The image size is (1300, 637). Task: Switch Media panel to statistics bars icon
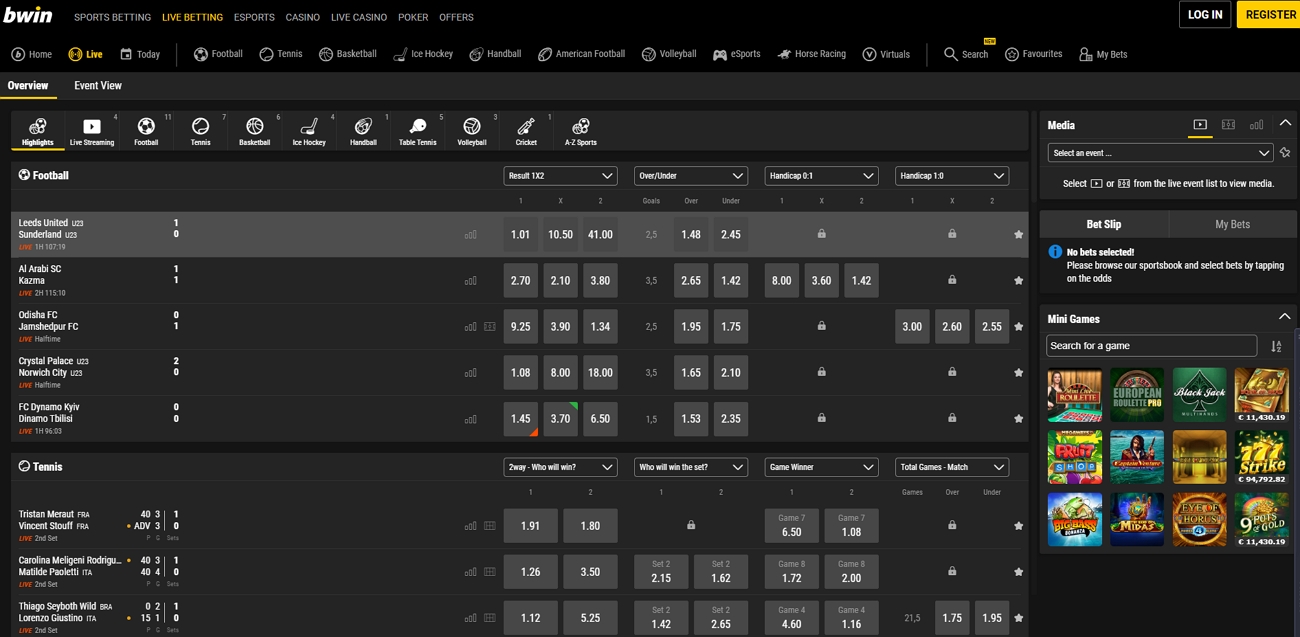pos(1256,125)
